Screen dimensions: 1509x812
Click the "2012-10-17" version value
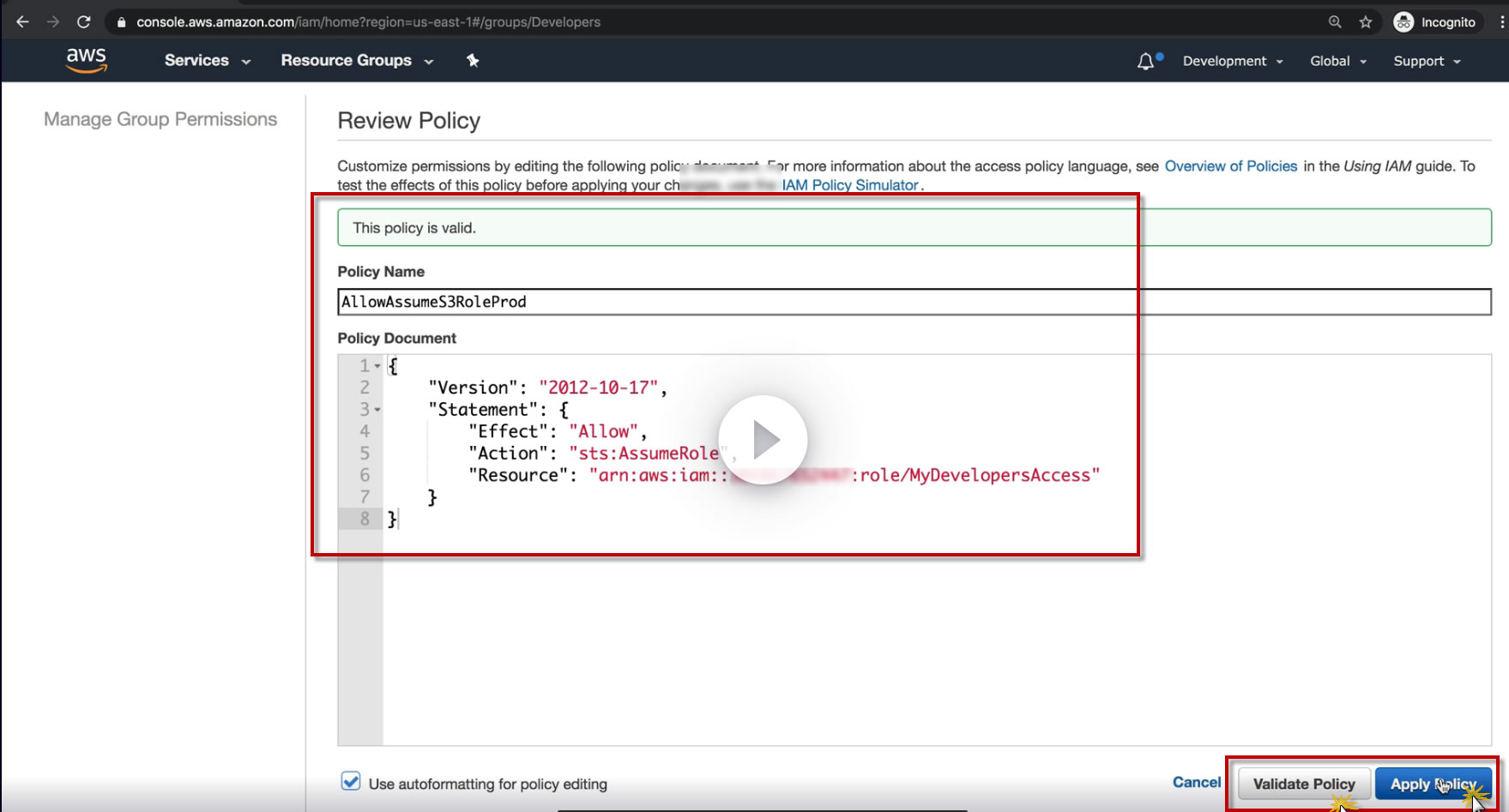pos(598,388)
